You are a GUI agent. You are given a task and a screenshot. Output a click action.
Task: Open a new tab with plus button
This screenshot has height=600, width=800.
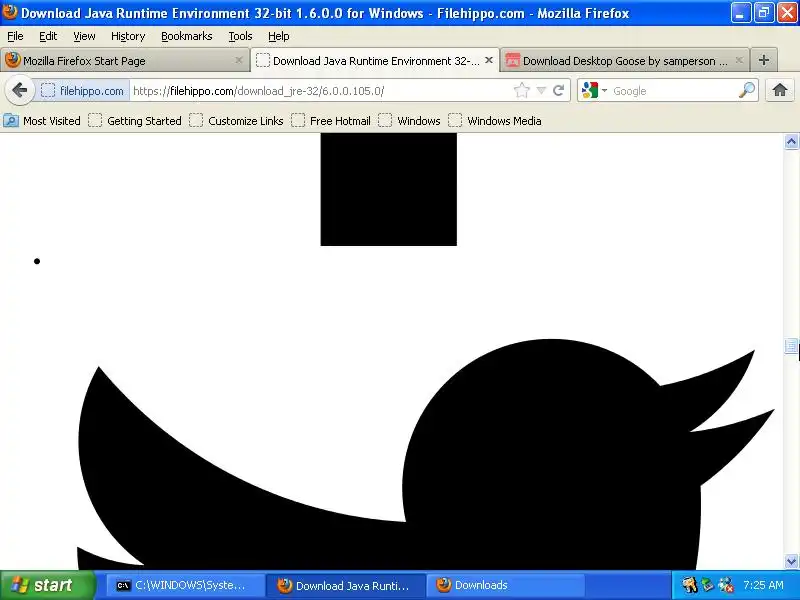[764, 60]
